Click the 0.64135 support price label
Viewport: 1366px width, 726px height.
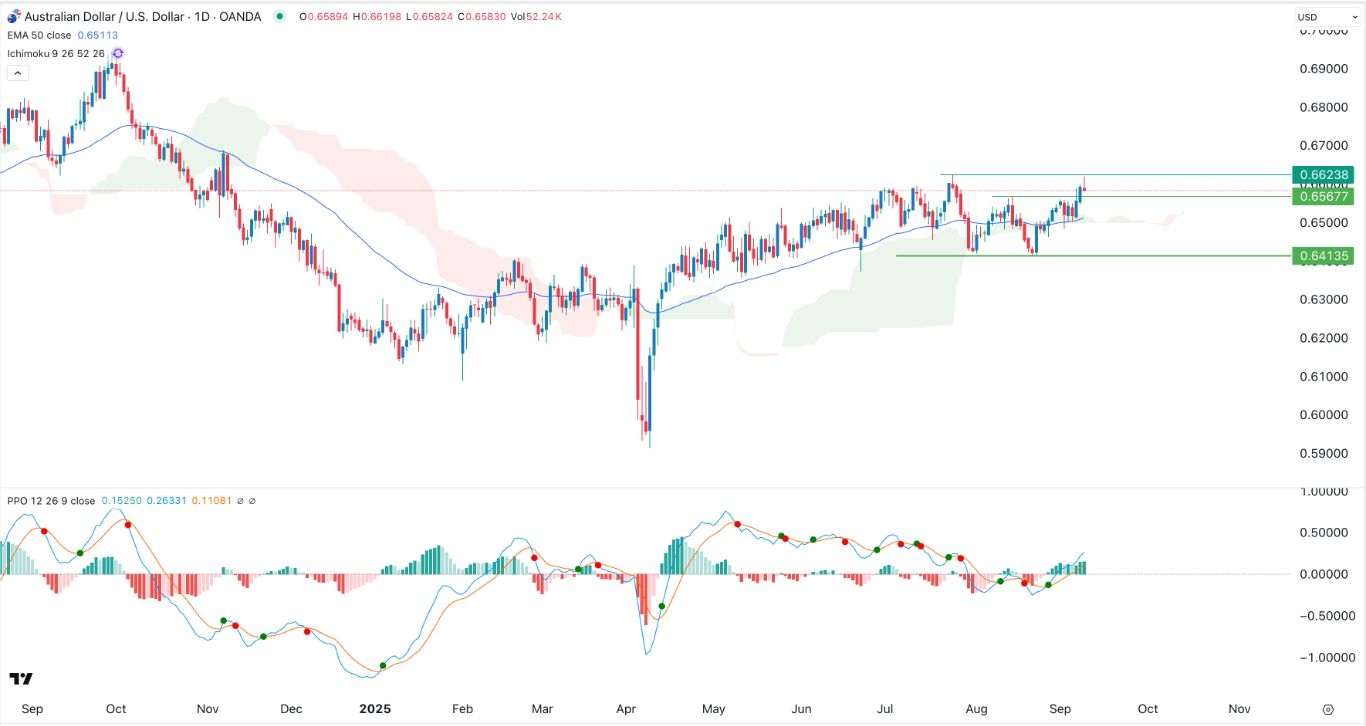pos(1325,256)
